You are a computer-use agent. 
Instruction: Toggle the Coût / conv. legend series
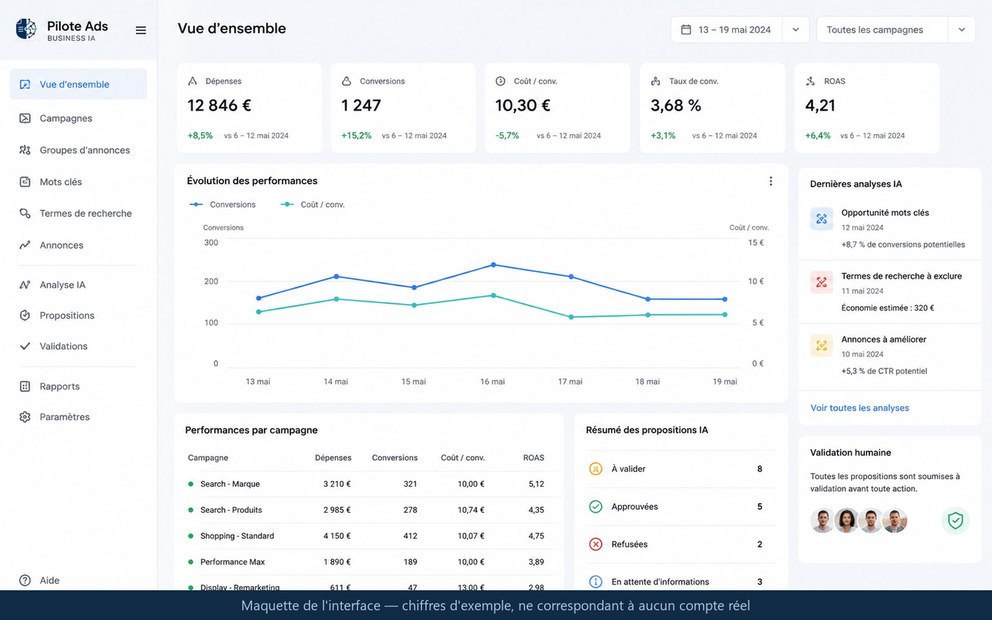coord(313,204)
